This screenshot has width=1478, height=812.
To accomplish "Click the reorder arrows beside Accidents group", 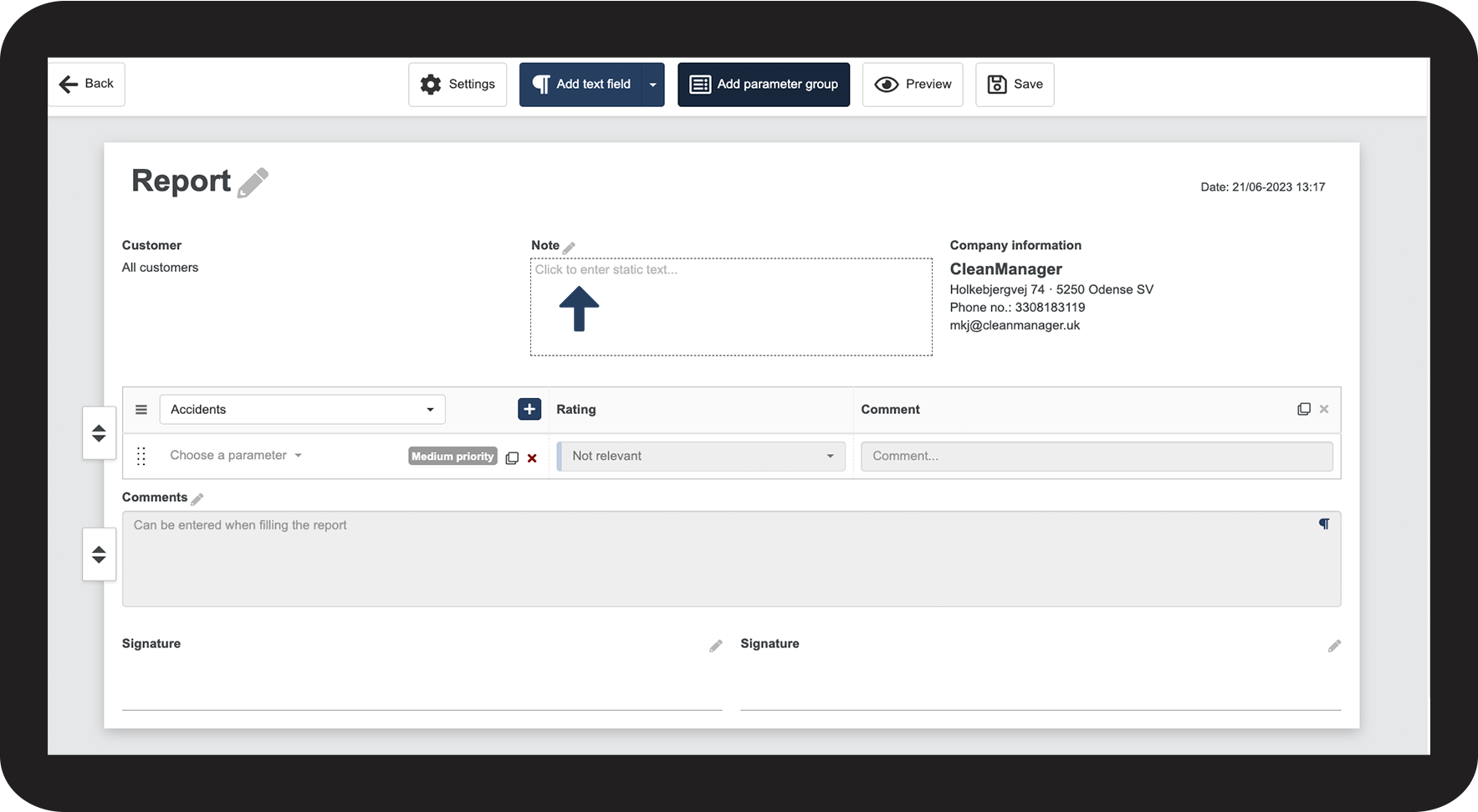I will (99, 433).
